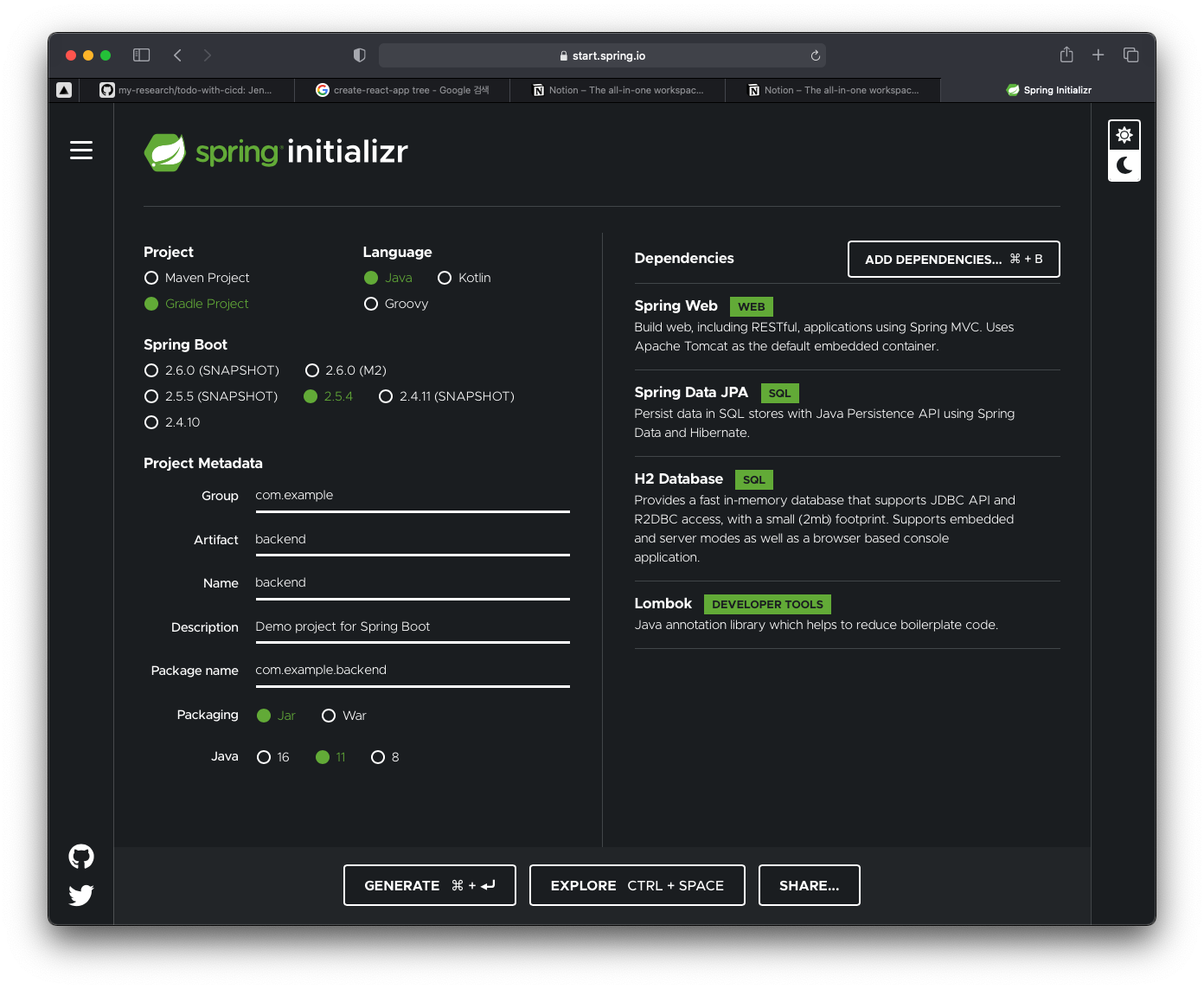The width and height of the screenshot is (1204, 989).
Task: Click the privacy shield icon
Action: click(x=360, y=55)
